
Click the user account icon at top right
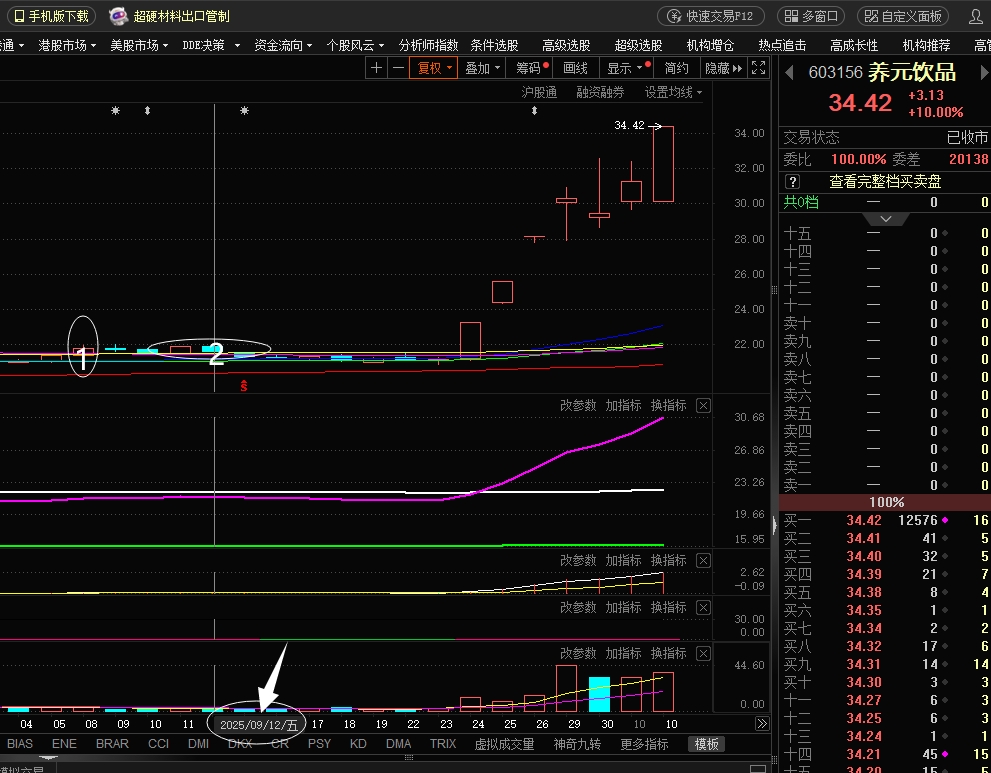tap(976, 16)
